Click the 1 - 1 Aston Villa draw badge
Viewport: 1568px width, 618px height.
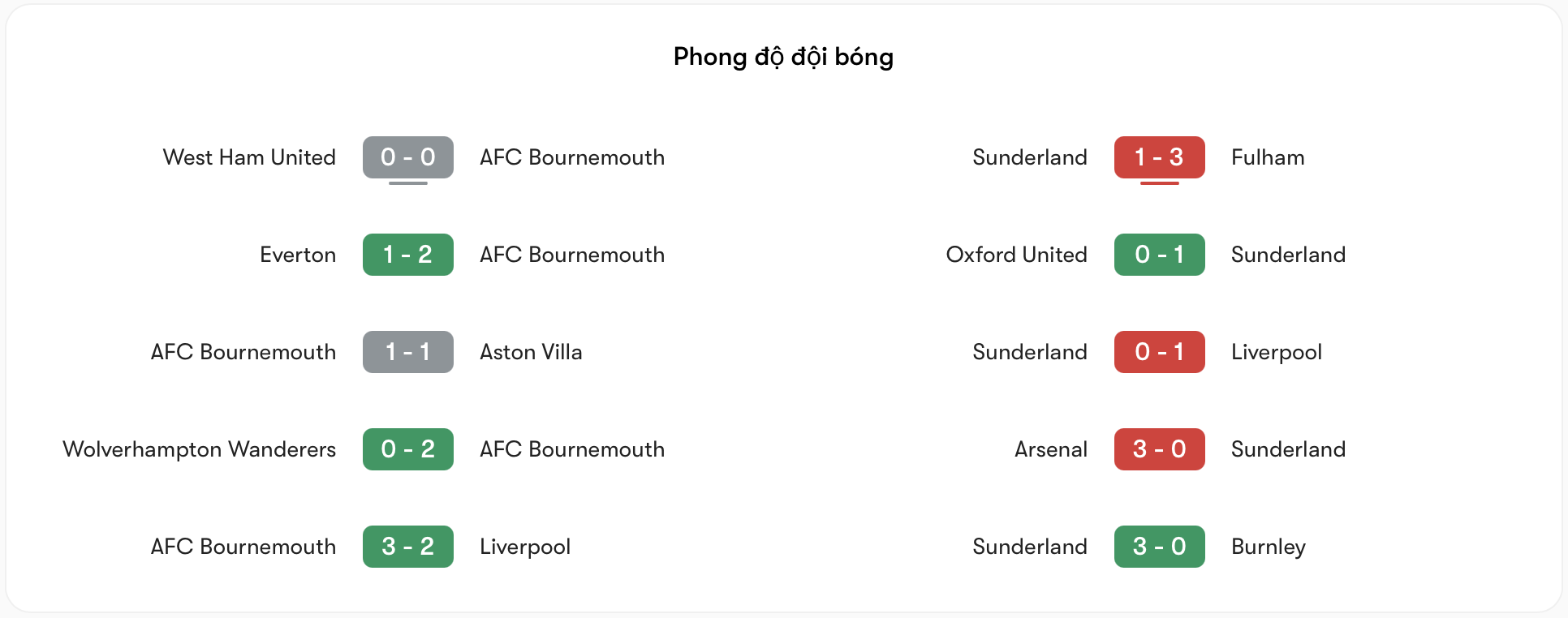408,352
